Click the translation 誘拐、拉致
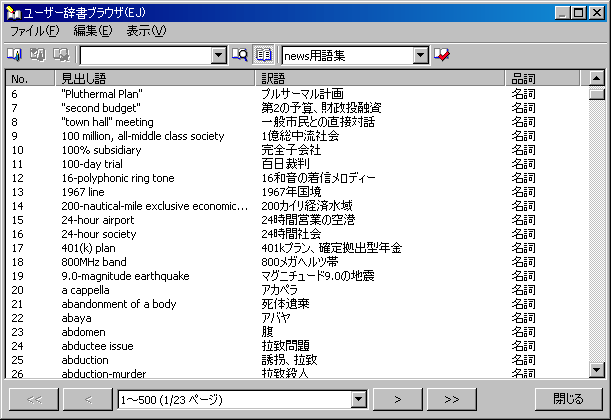 coord(289,360)
